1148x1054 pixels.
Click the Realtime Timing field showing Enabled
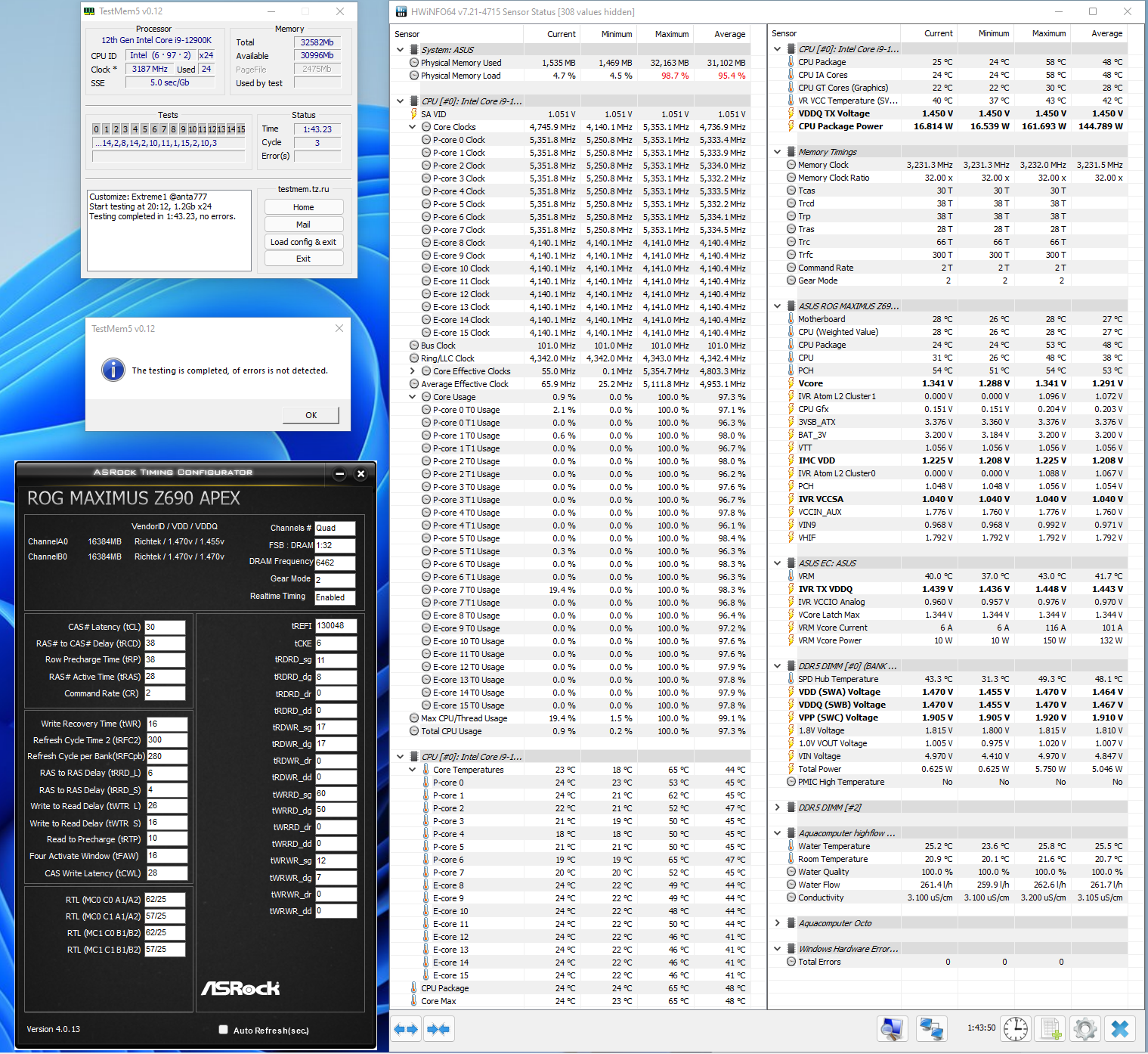point(335,597)
